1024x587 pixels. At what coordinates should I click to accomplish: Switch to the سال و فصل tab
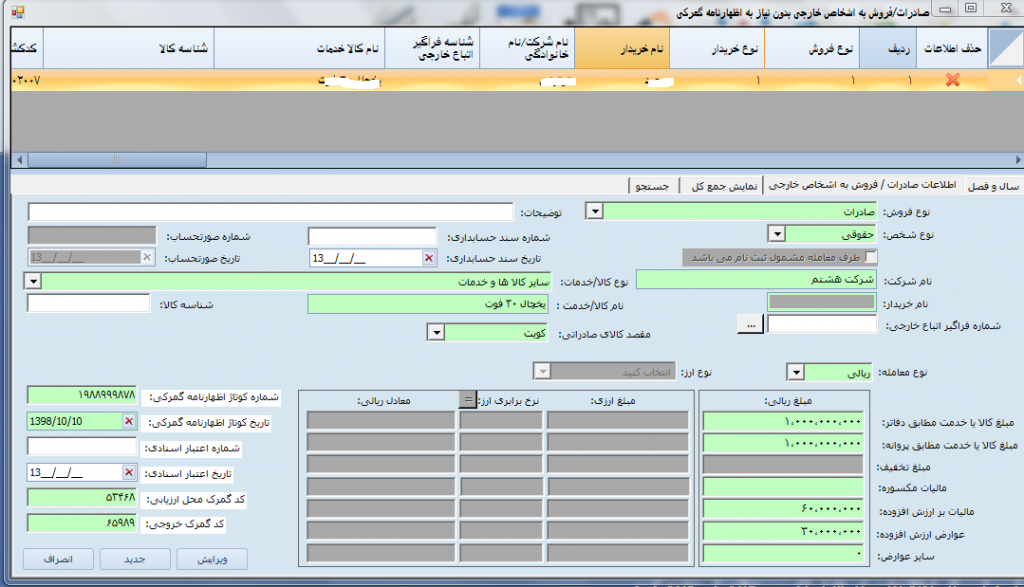pyautogui.click(x=993, y=186)
